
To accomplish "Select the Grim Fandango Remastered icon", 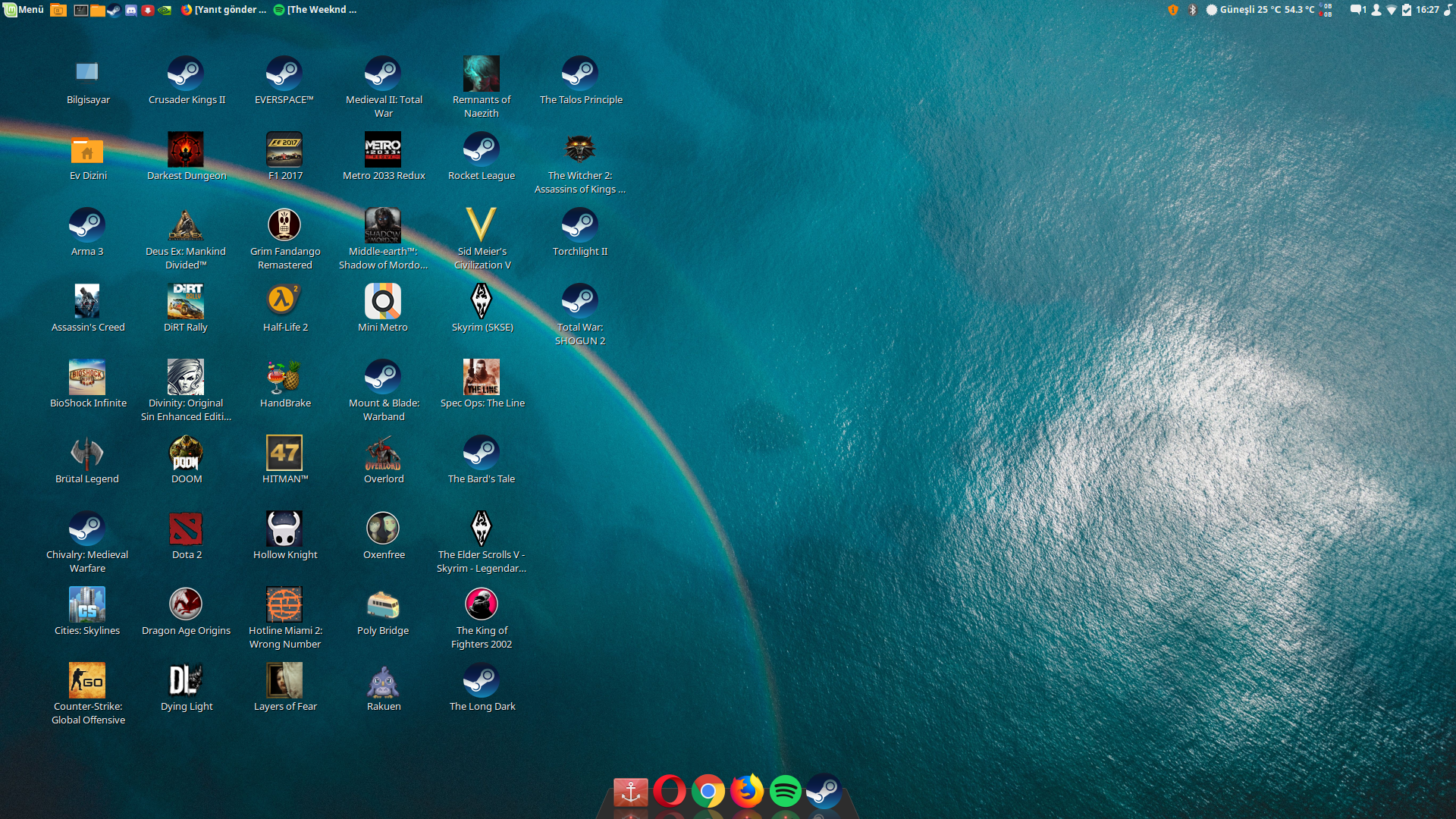I will 284,224.
